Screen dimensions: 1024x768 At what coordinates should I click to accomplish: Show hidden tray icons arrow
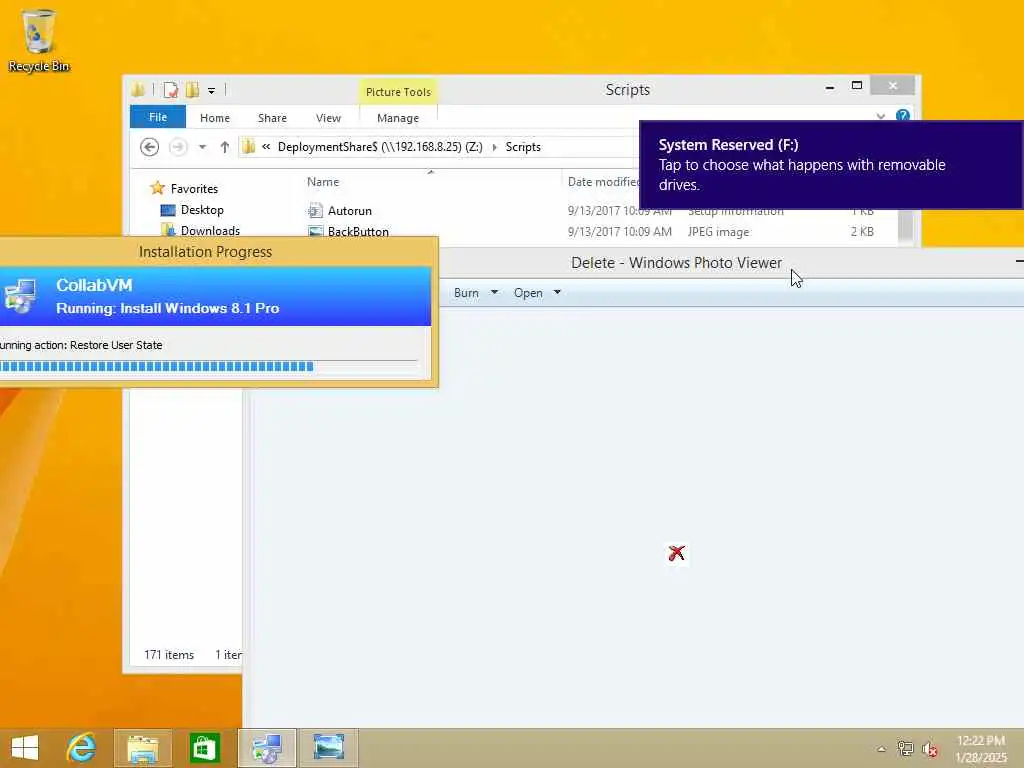point(882,749)
